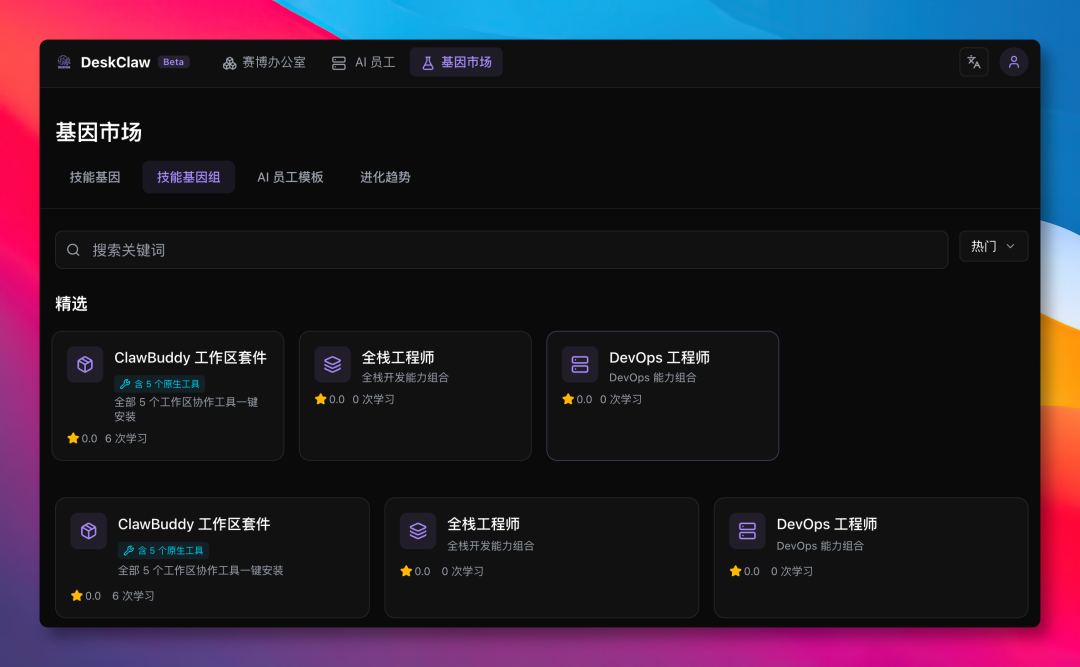The image size is (1080, 667).
Task: Open the DevOps 工程师 featured card
Action: [662, 395]
